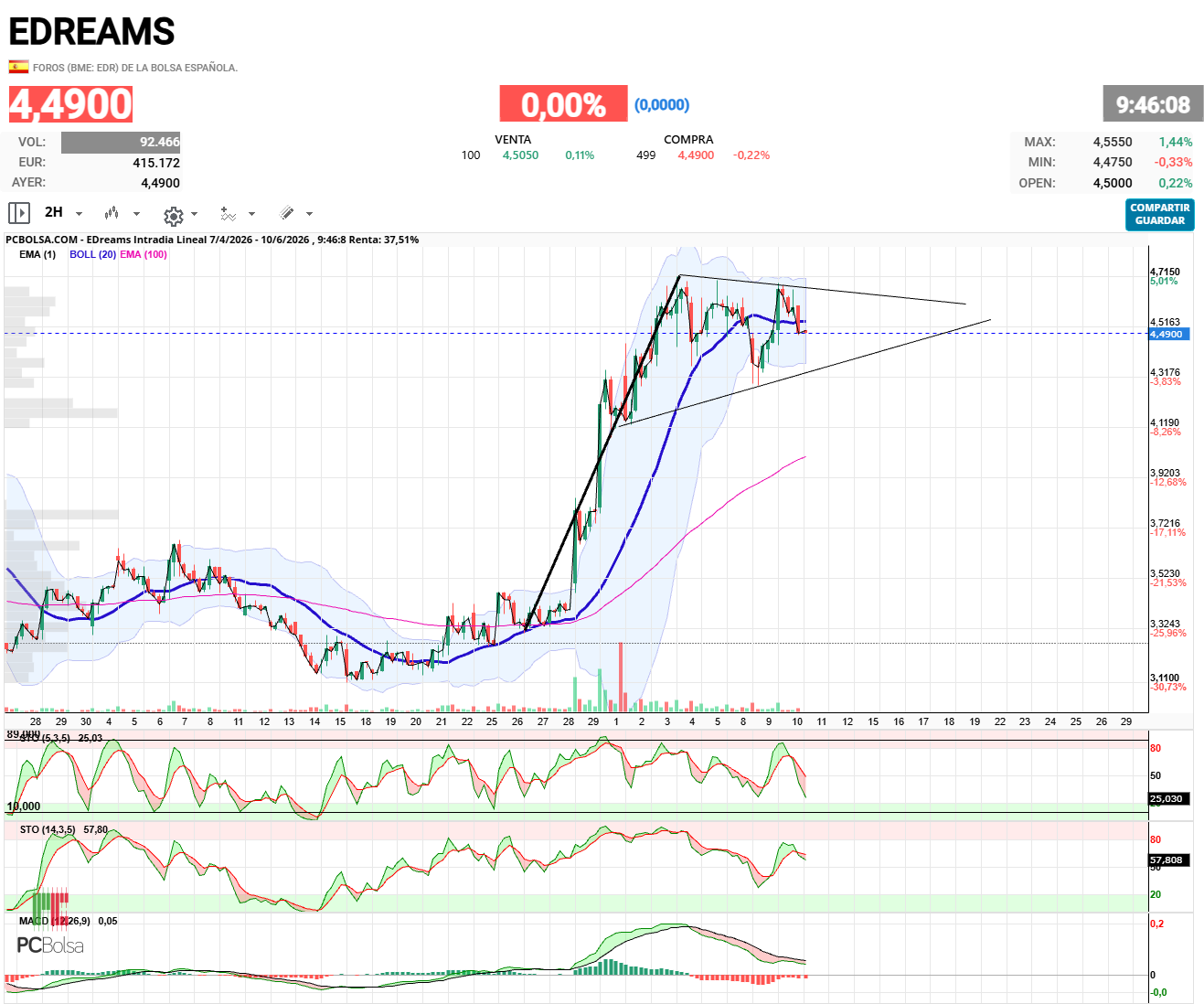
Task: Open chart settings gear icon
Action: [x=173, y=215]
